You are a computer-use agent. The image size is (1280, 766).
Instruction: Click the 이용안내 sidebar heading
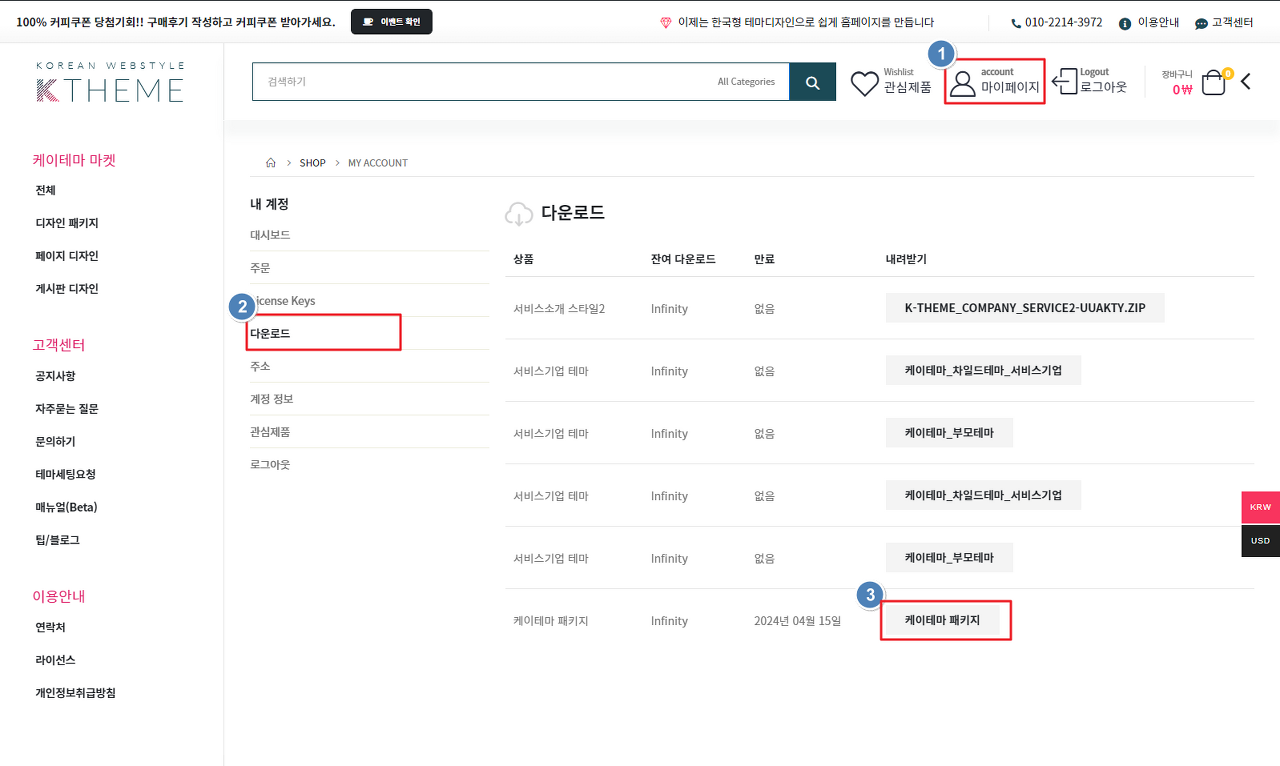click(59, 596)
